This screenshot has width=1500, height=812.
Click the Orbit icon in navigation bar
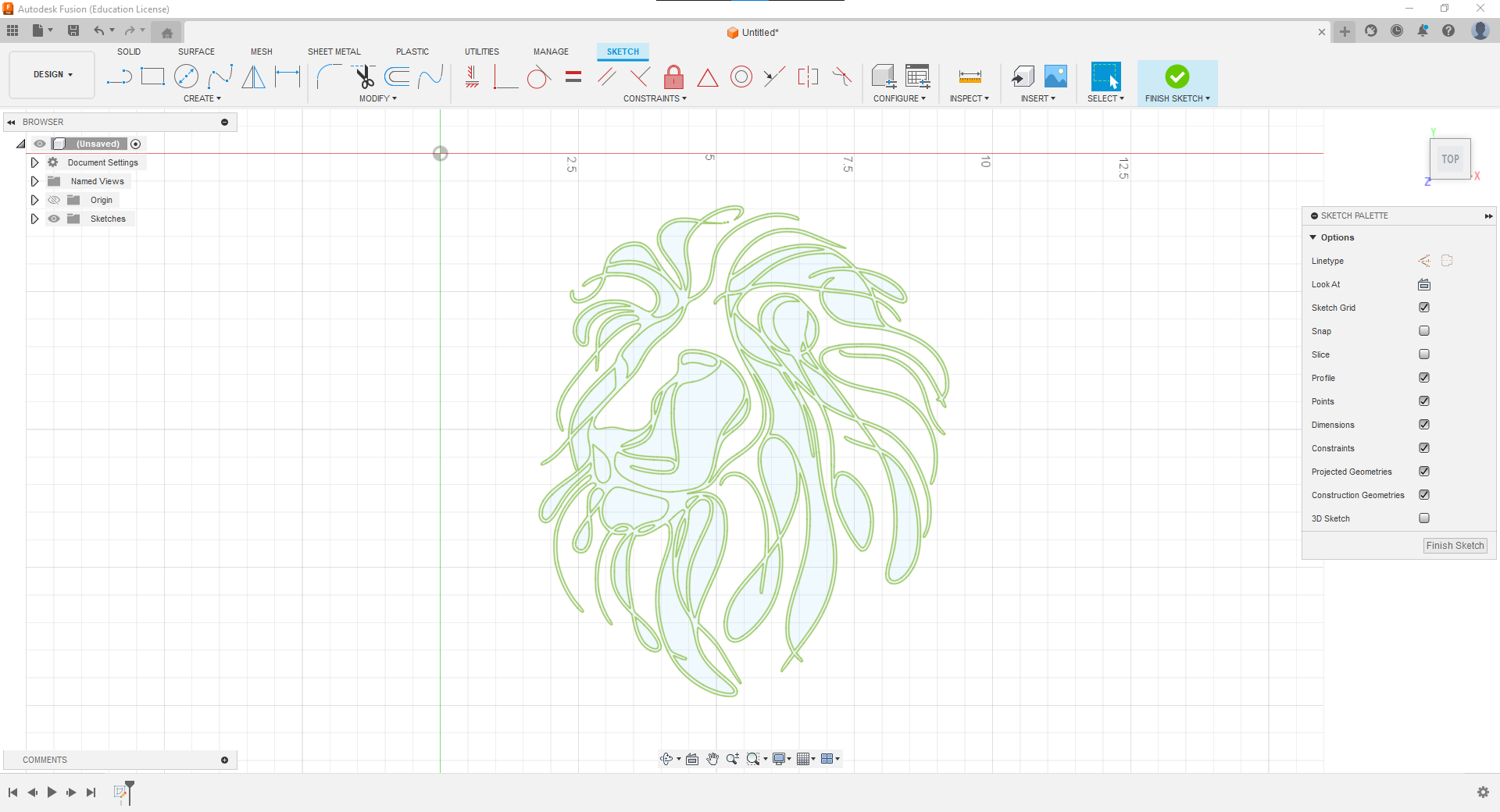(666, 759)
